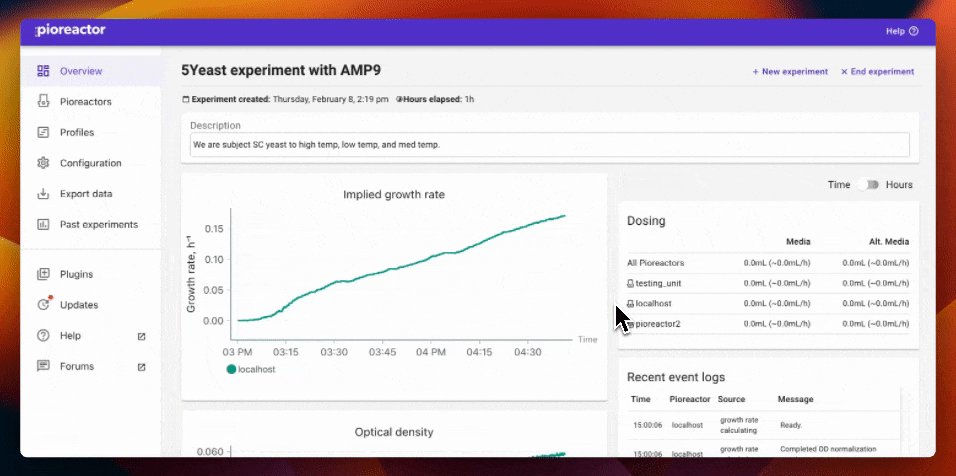Open the Past experiments menu item

click(x=91, y=224)
